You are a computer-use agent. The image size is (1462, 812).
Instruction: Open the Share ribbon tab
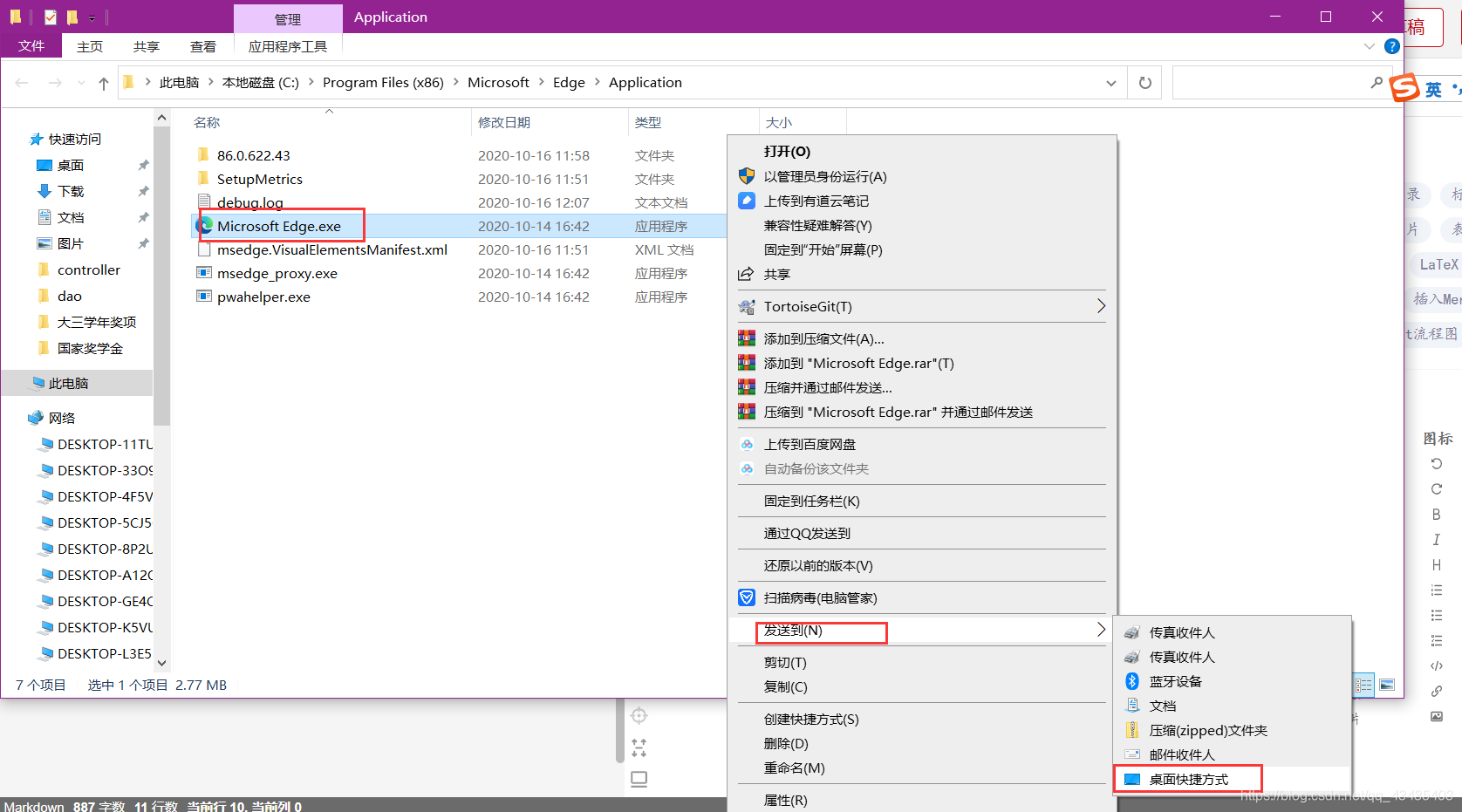tap(147, 46)
